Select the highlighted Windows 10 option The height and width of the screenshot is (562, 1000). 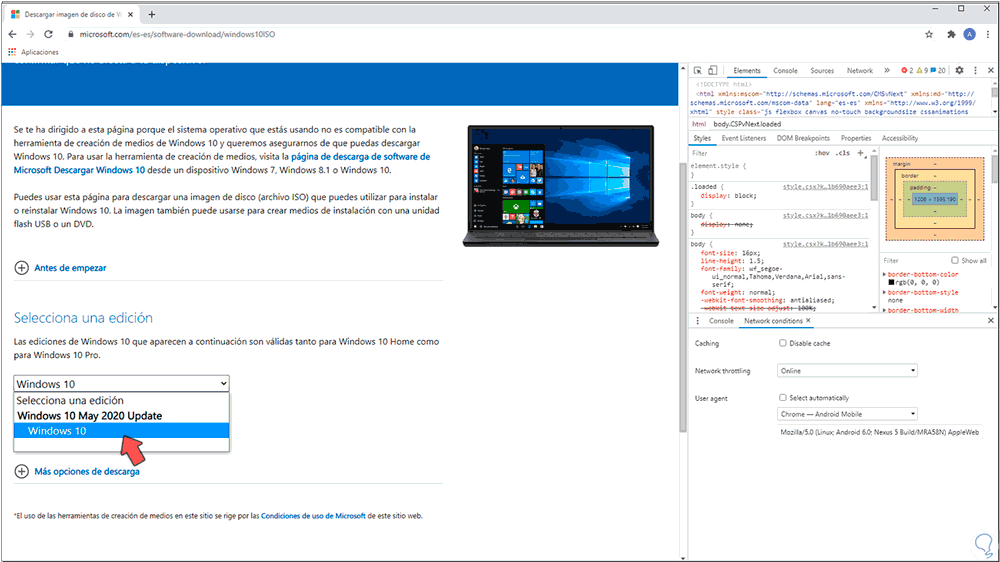click(x=121, y=431)
